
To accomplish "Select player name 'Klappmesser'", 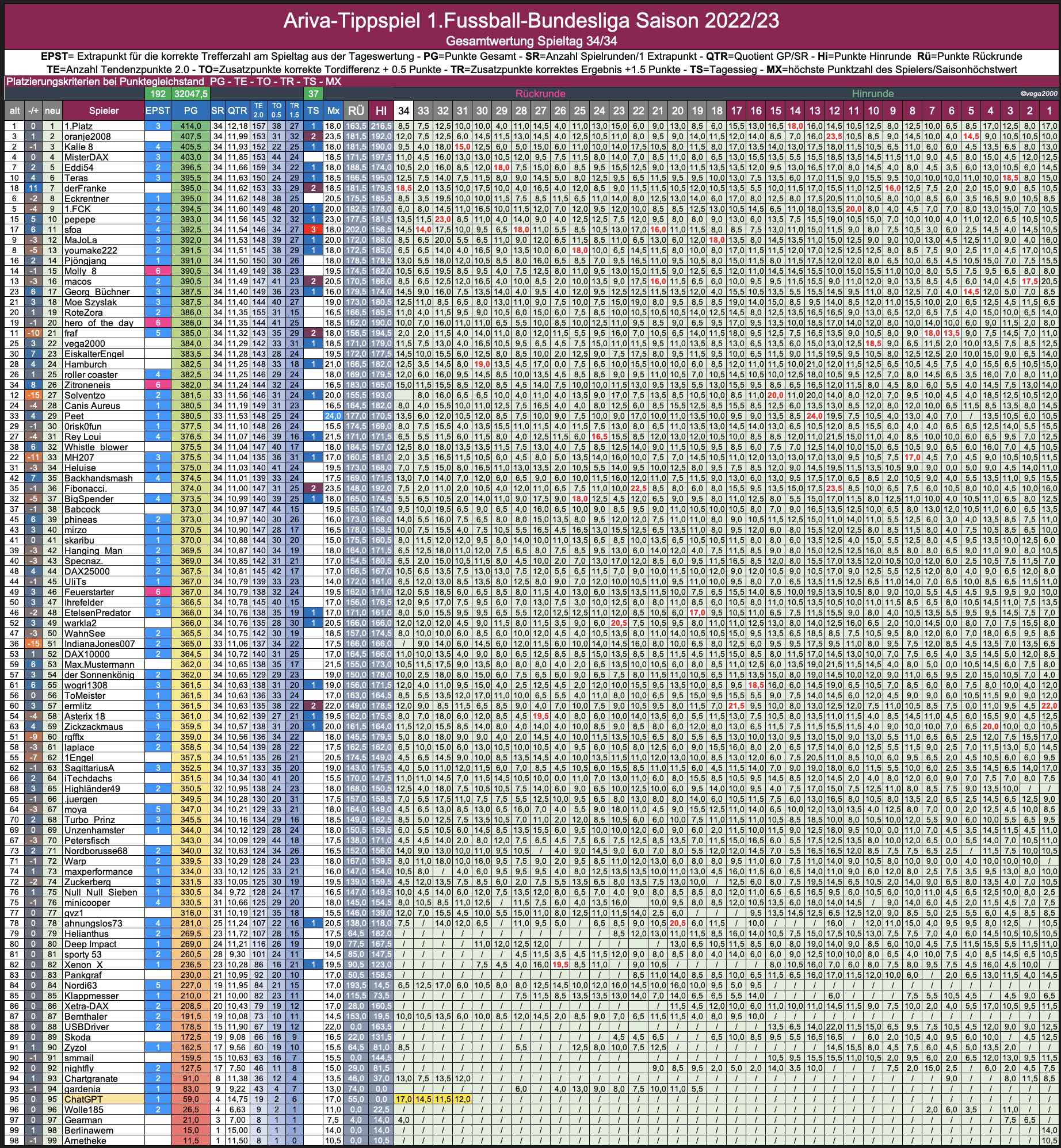I will (91, 996).
